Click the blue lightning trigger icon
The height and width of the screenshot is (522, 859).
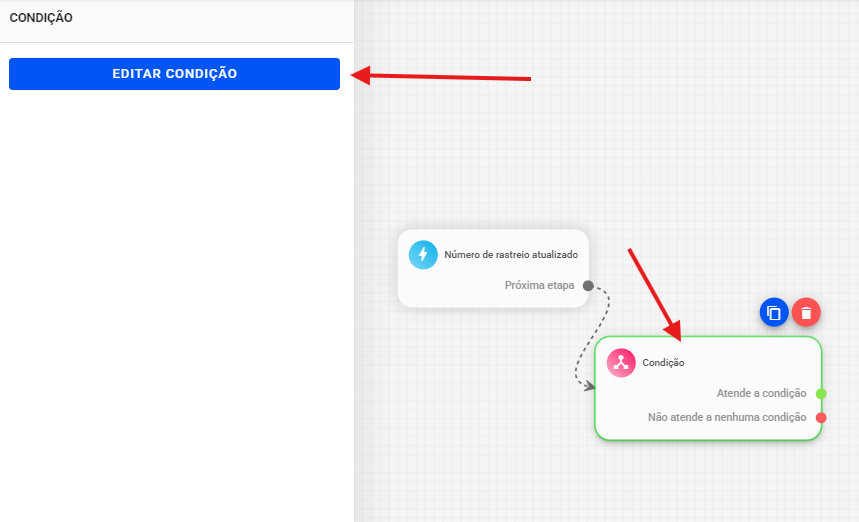tap(423, 254)
